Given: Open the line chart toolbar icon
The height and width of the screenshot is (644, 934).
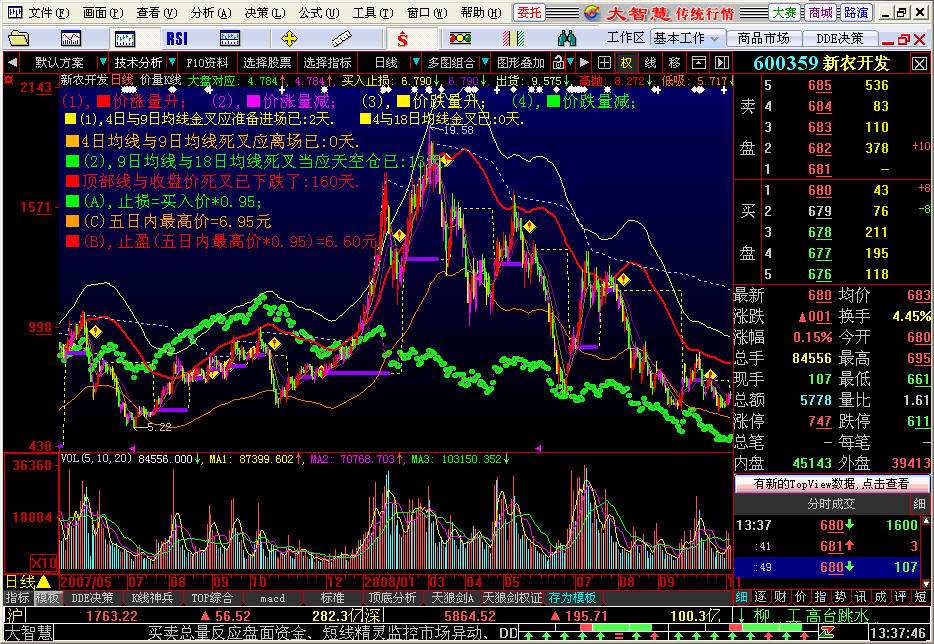Looking at the screenshot, I should tap(71, 39).
